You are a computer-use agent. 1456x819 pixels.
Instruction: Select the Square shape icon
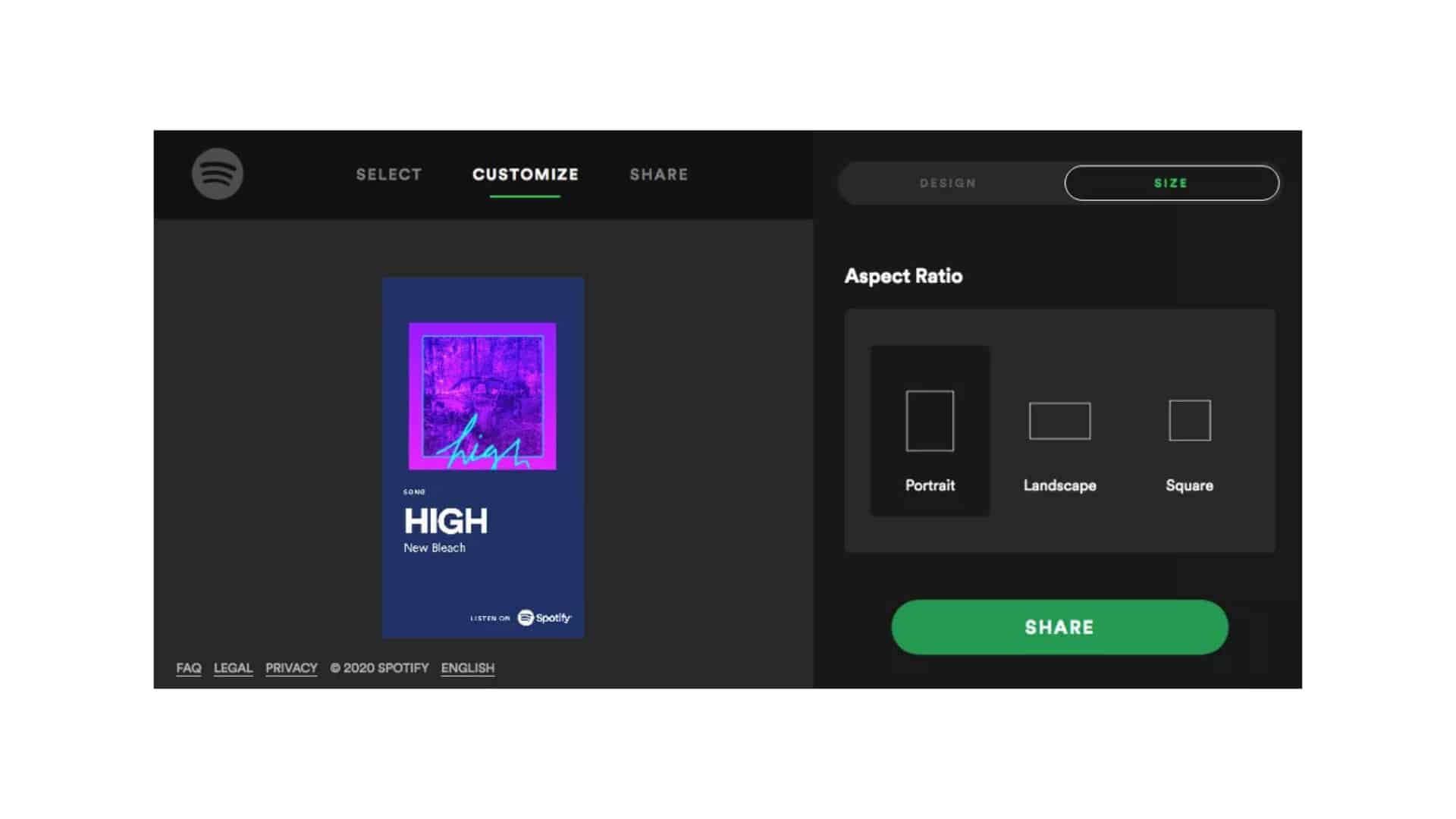(1190, 420)
